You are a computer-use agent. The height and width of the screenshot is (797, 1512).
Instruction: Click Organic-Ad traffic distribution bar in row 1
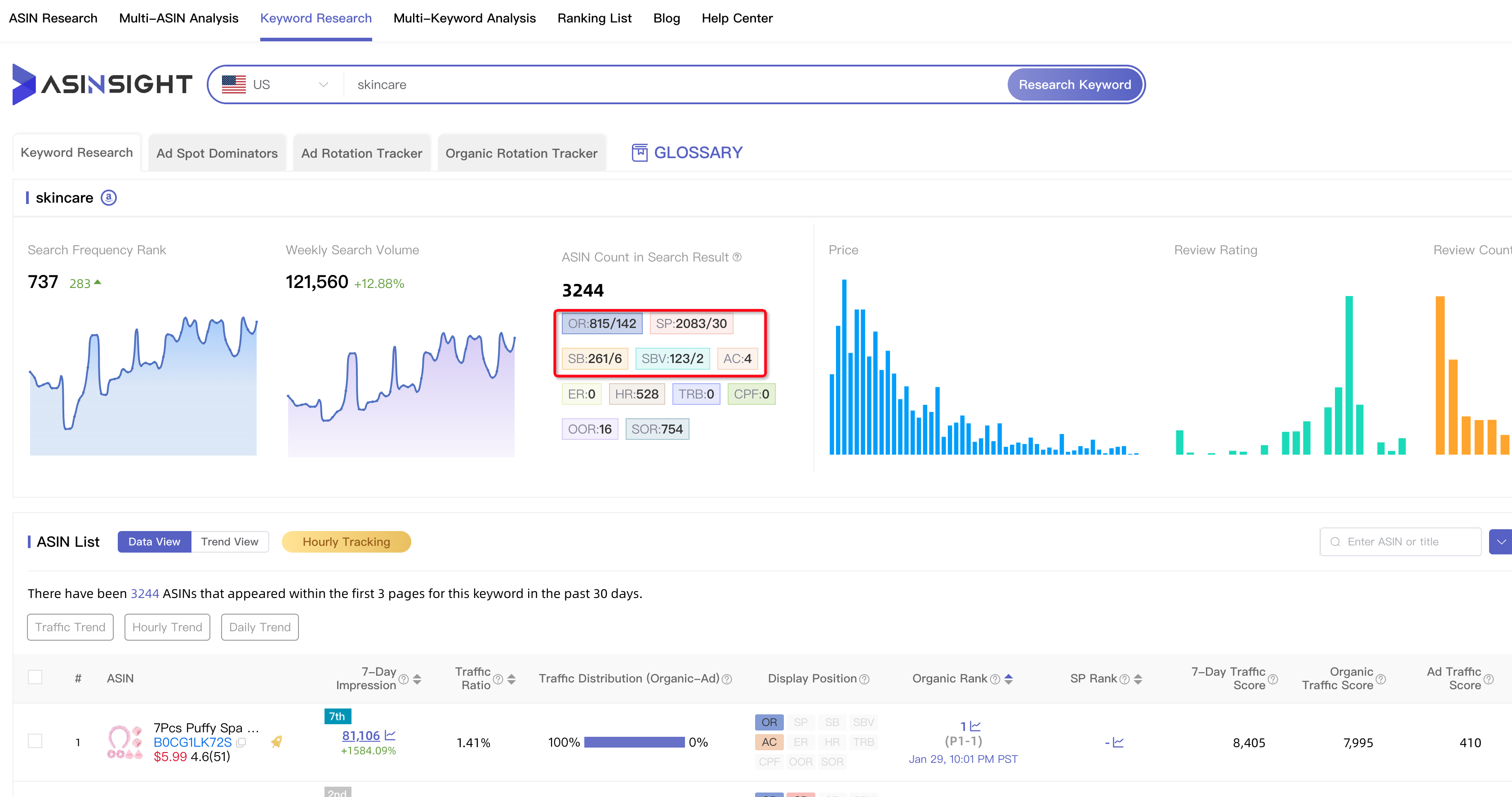tap(635, 743)
